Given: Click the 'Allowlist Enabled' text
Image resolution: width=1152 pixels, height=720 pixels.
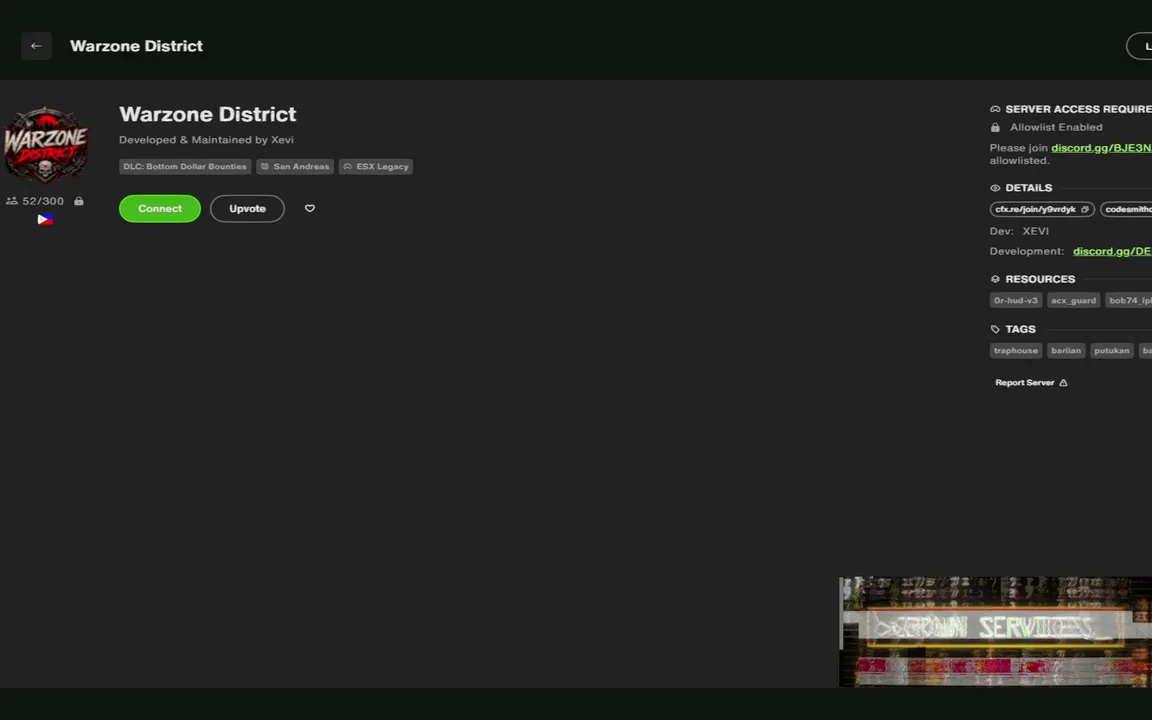Looking at the screenshot, I should (x=1056, y=127).
